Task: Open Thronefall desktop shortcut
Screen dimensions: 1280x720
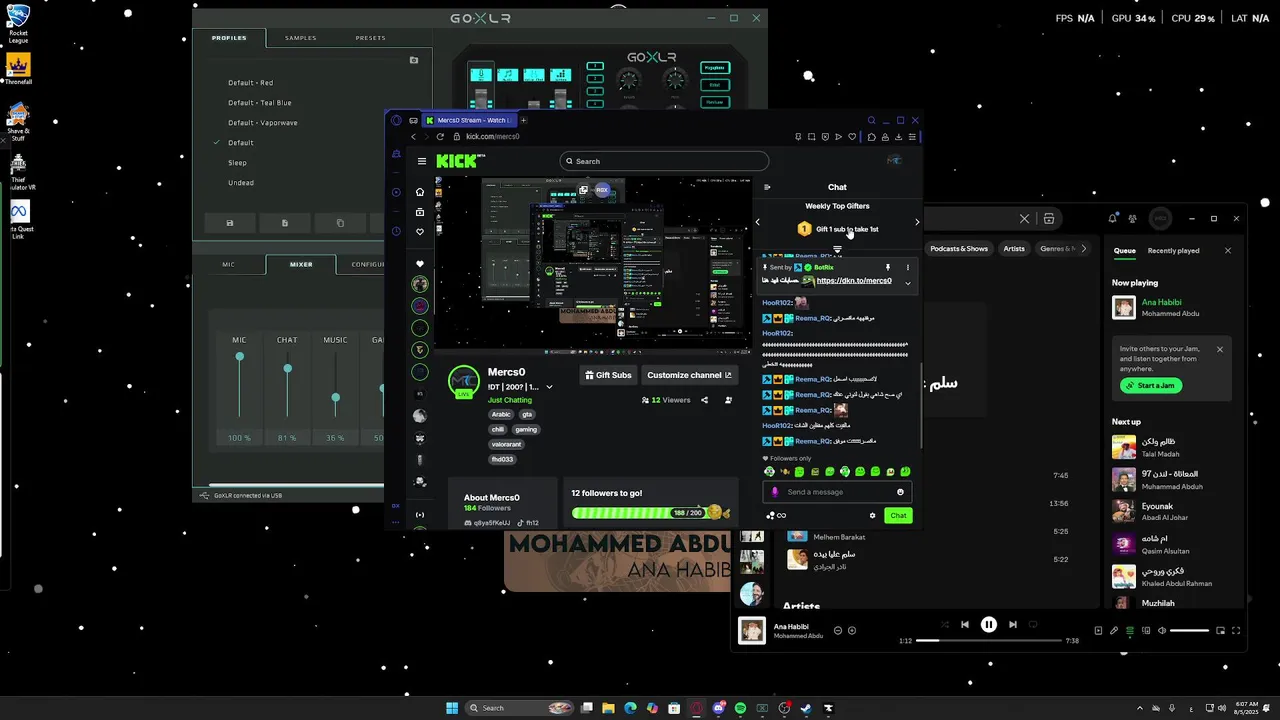Action: [18, 69]
